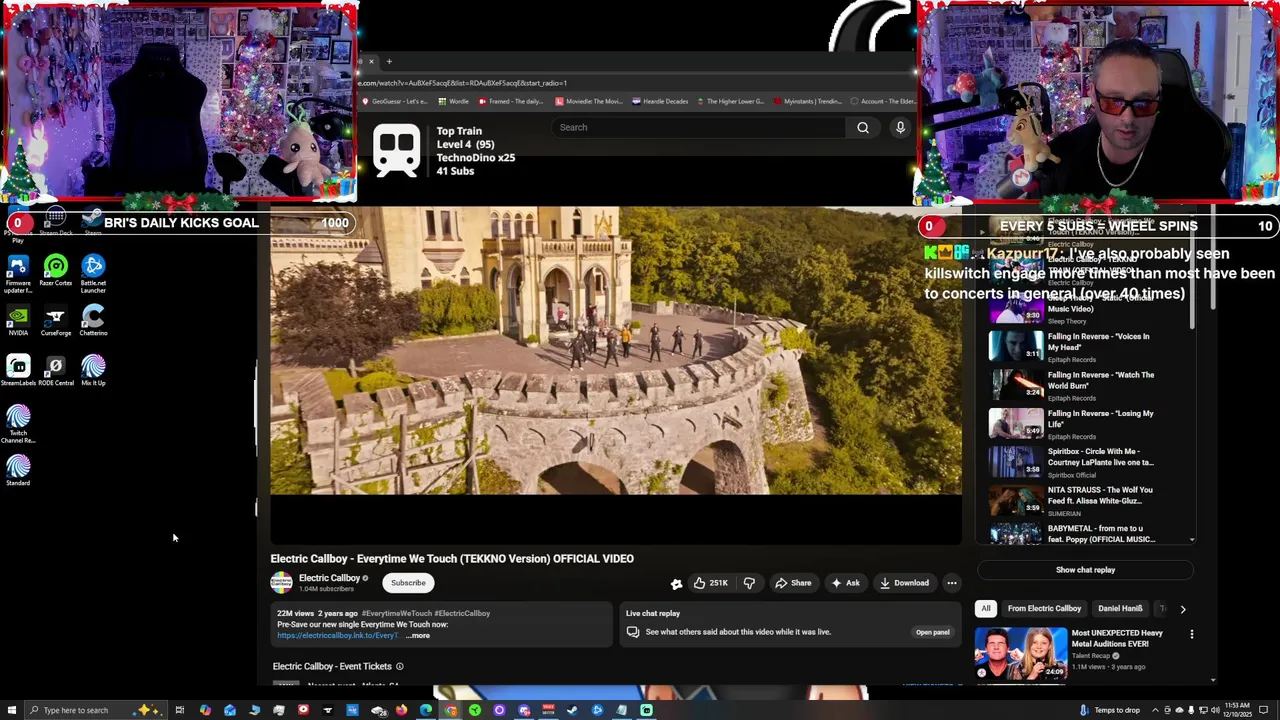Open the Ask AI button
1280x720 pixels.
click(845, 583)
